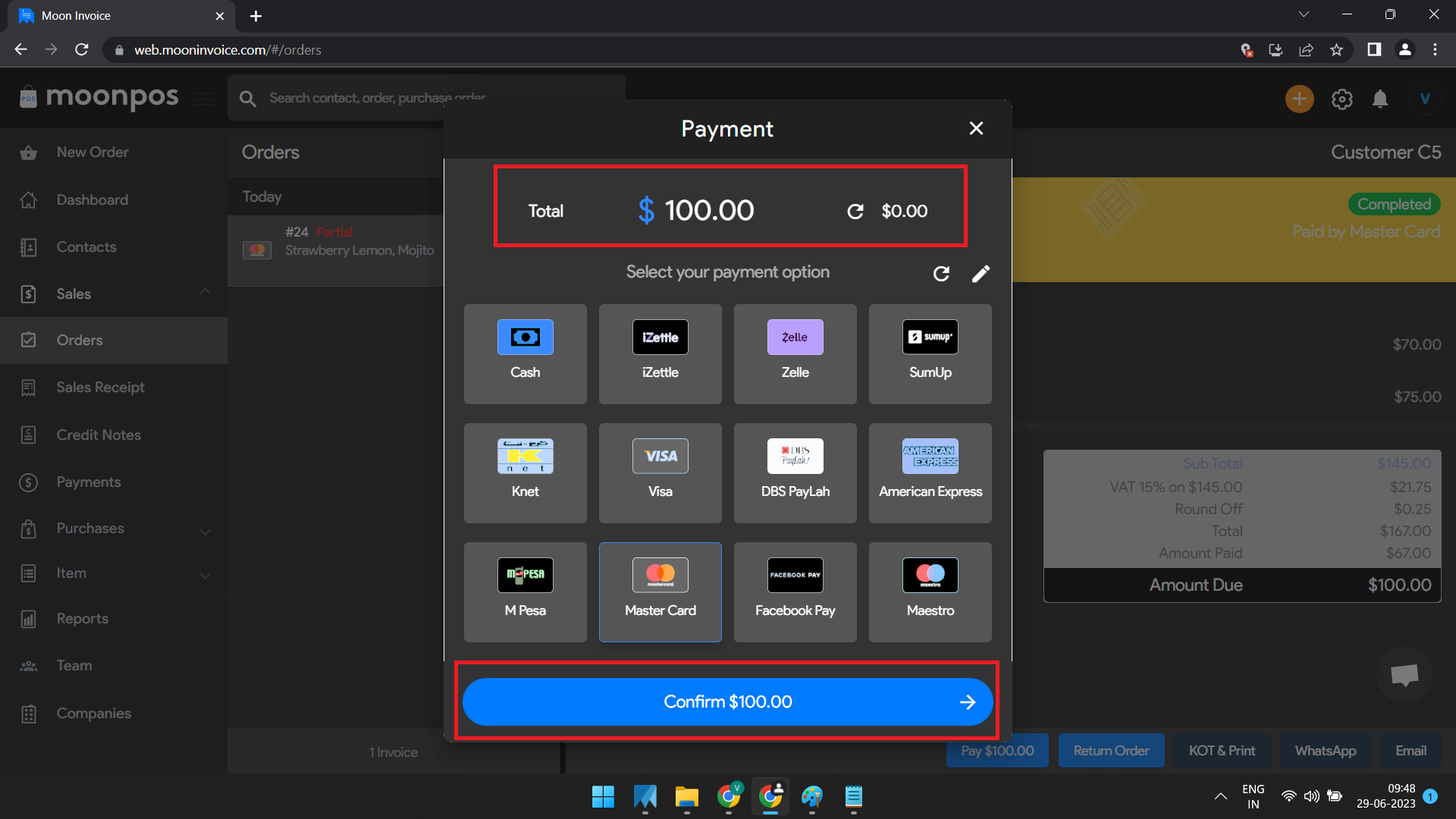Viewport: 1456px width, 819px height.
Task: Select the Maestro card option
Action: 930,591
